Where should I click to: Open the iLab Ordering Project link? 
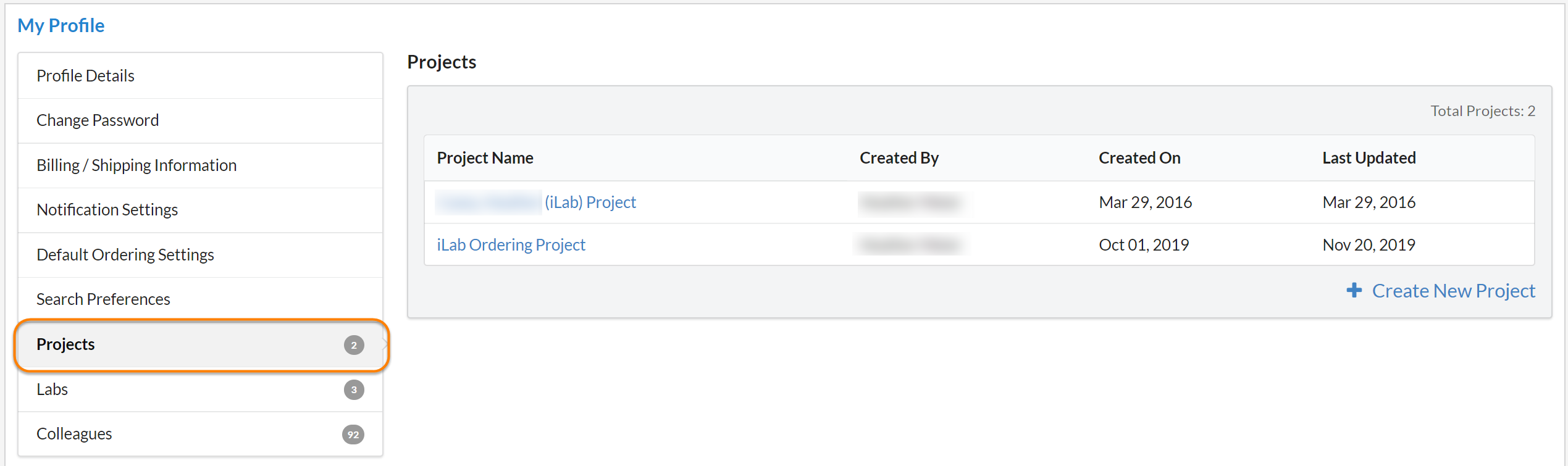point(511,245)
